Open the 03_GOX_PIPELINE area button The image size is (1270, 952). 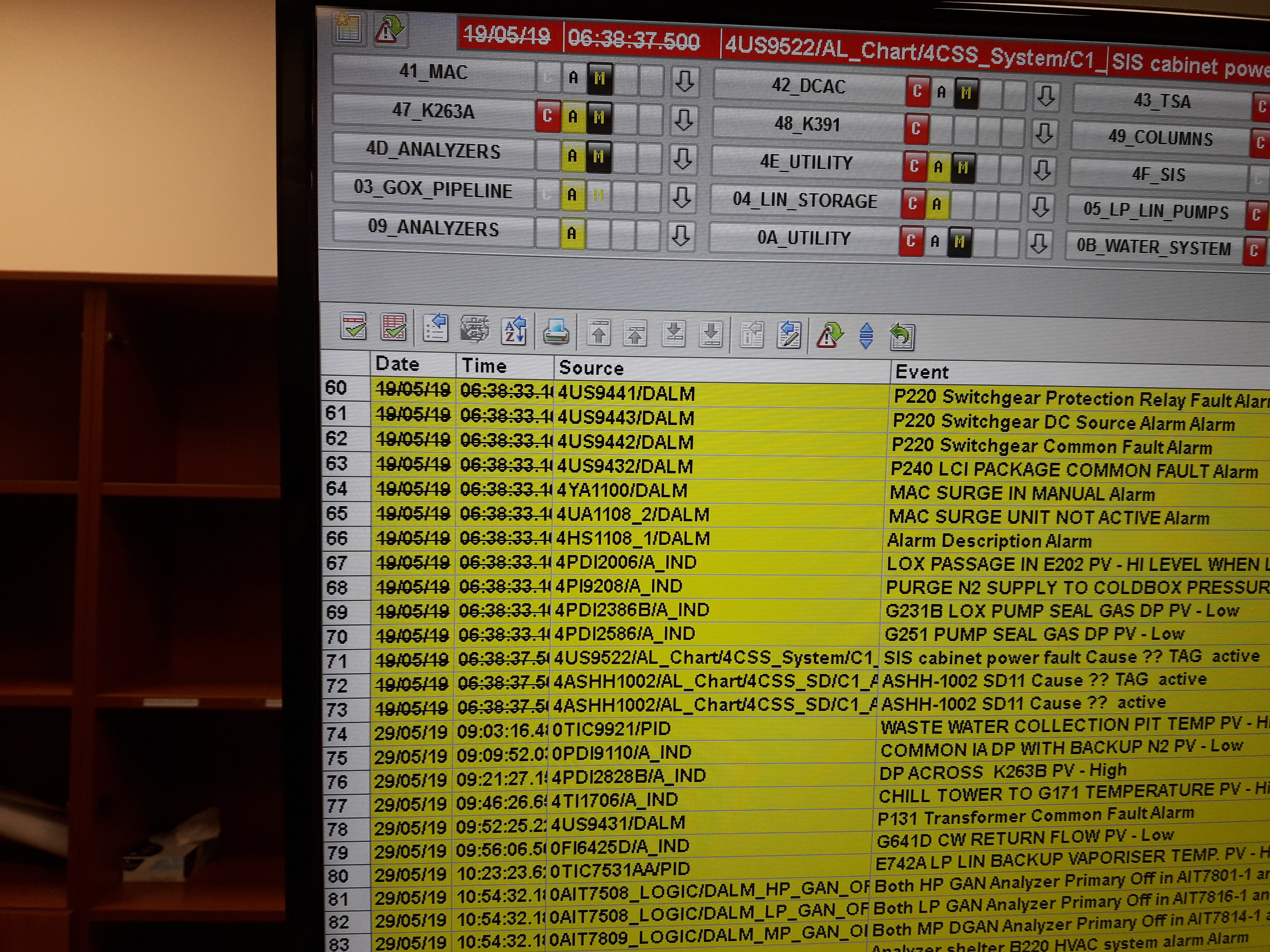tap(433, 189)
